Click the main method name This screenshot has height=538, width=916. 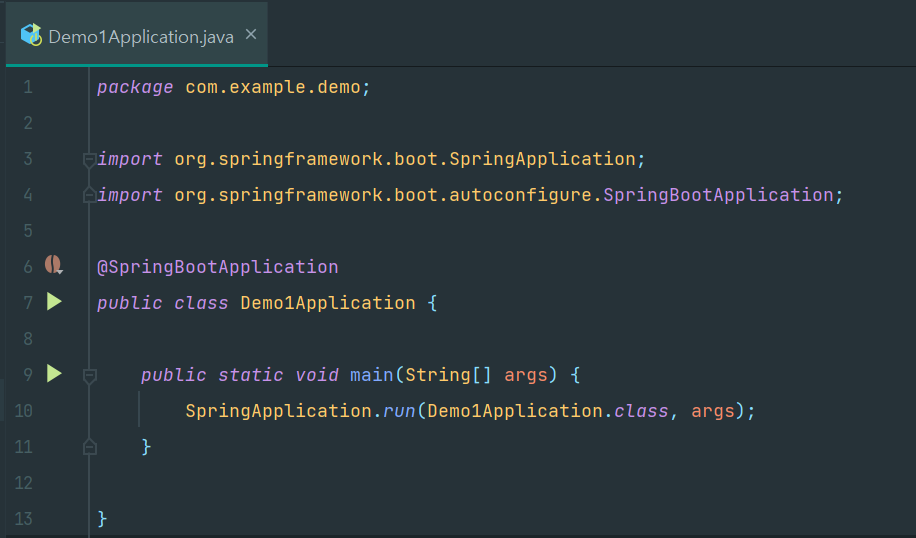(x=372, y=374)
